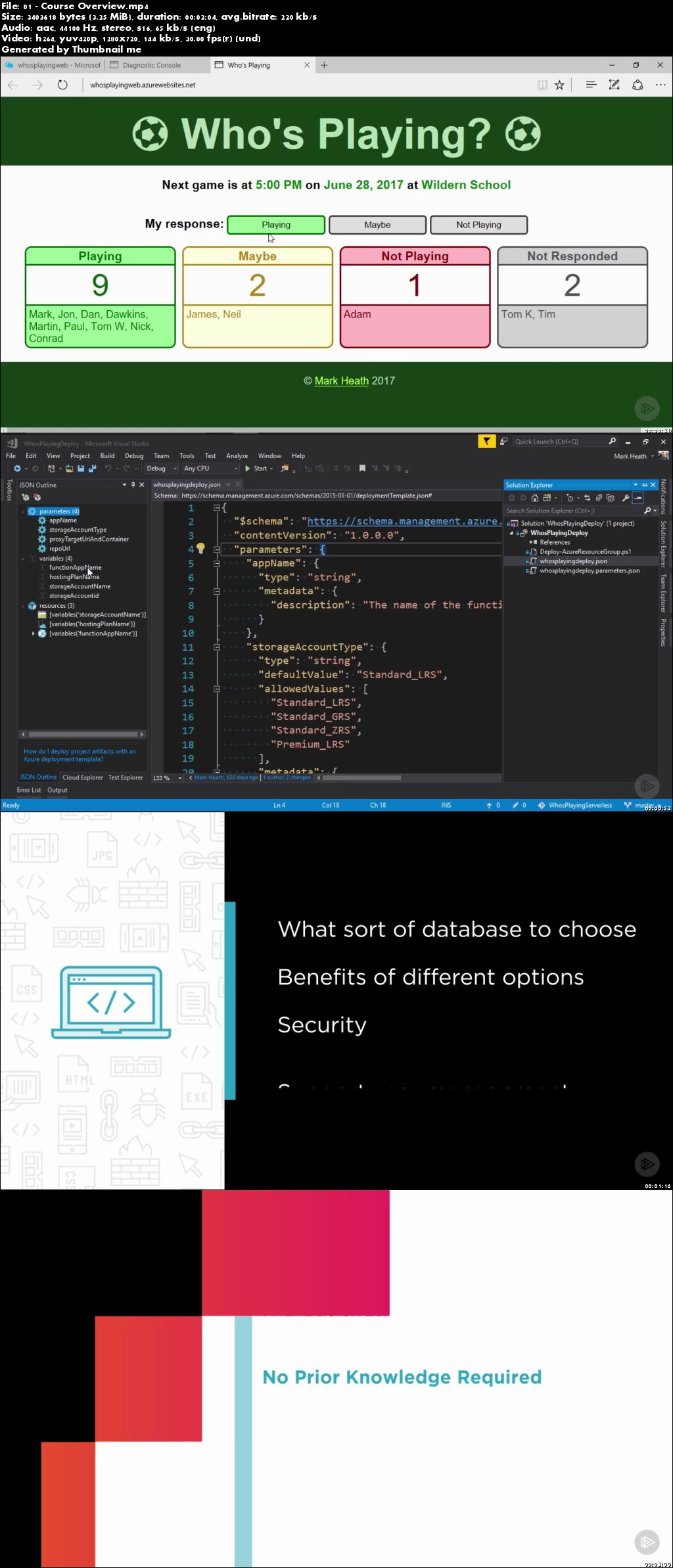Click the Start debugging button
This screenshot has height=1568, width=673.
tap(258, 469)
